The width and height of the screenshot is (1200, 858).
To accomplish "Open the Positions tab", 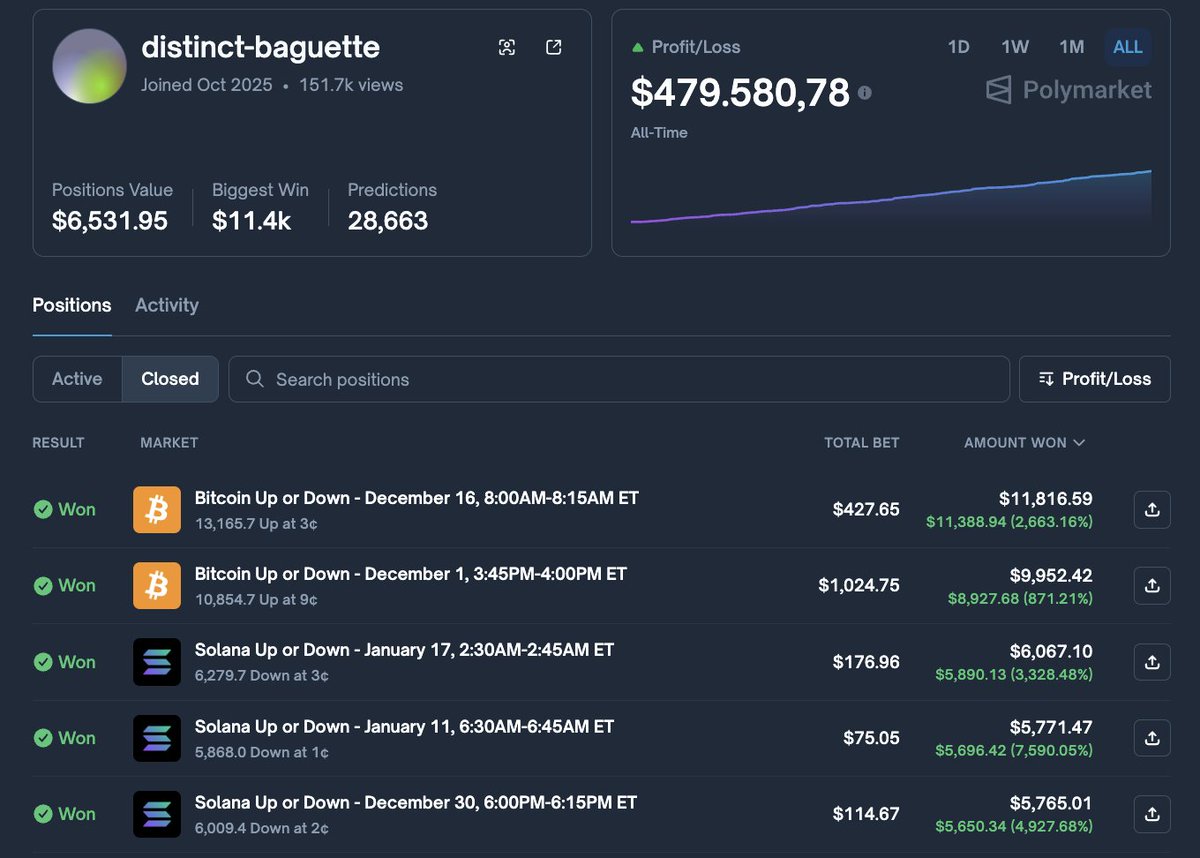I will click(72, 305).
